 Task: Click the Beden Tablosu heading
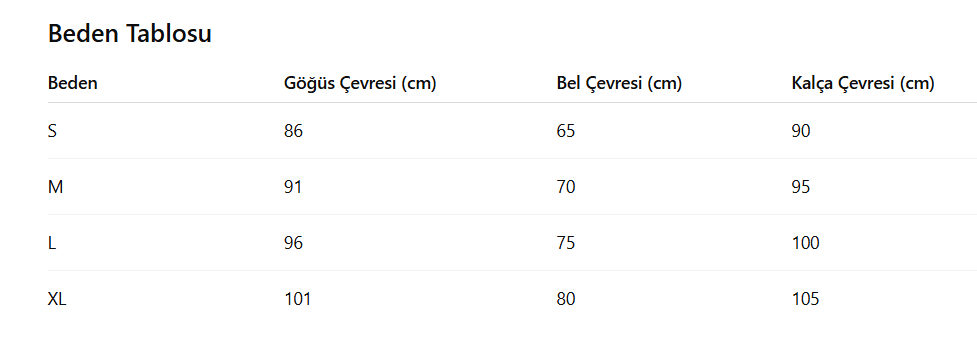[130, 34]
